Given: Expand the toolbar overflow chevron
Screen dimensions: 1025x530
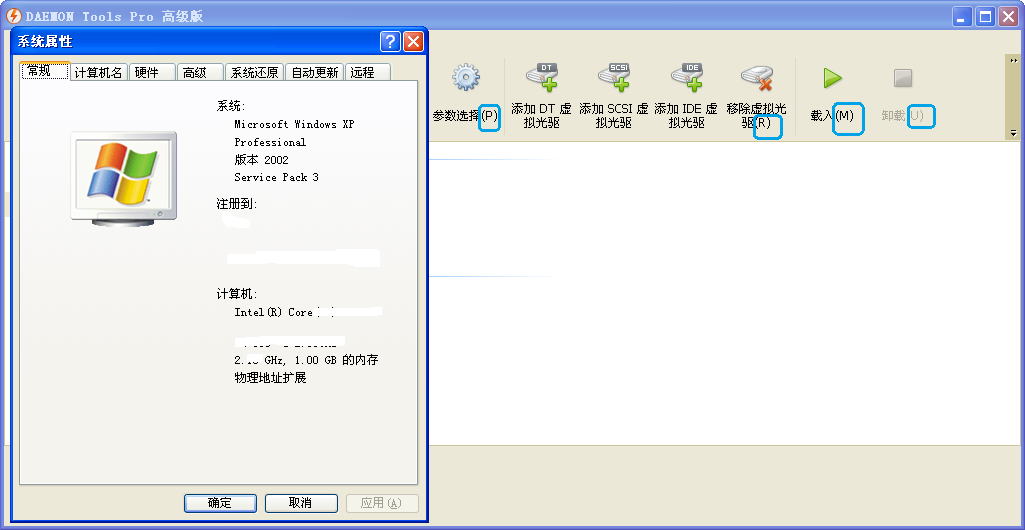Looking at the screenshot, I should (x=1013, y=59).
